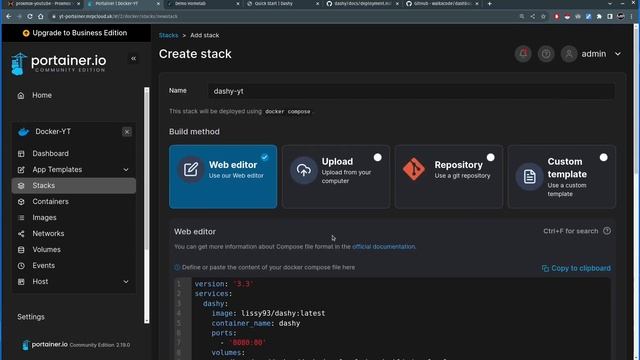Click the Containers cube icon
This screenshot has height=360, width=640.
pyautogui.click(x=21, y=202)
